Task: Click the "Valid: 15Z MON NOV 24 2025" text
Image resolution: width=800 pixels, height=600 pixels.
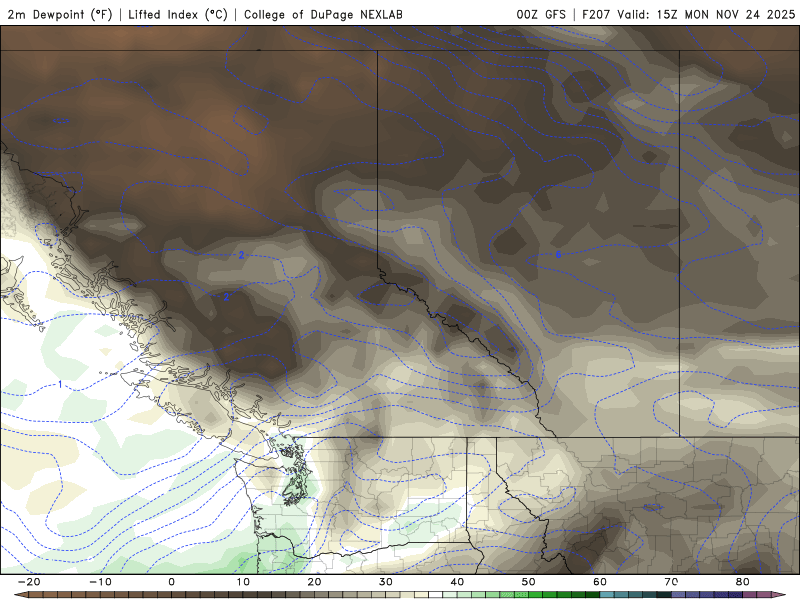Action: [x=706, y=14]
